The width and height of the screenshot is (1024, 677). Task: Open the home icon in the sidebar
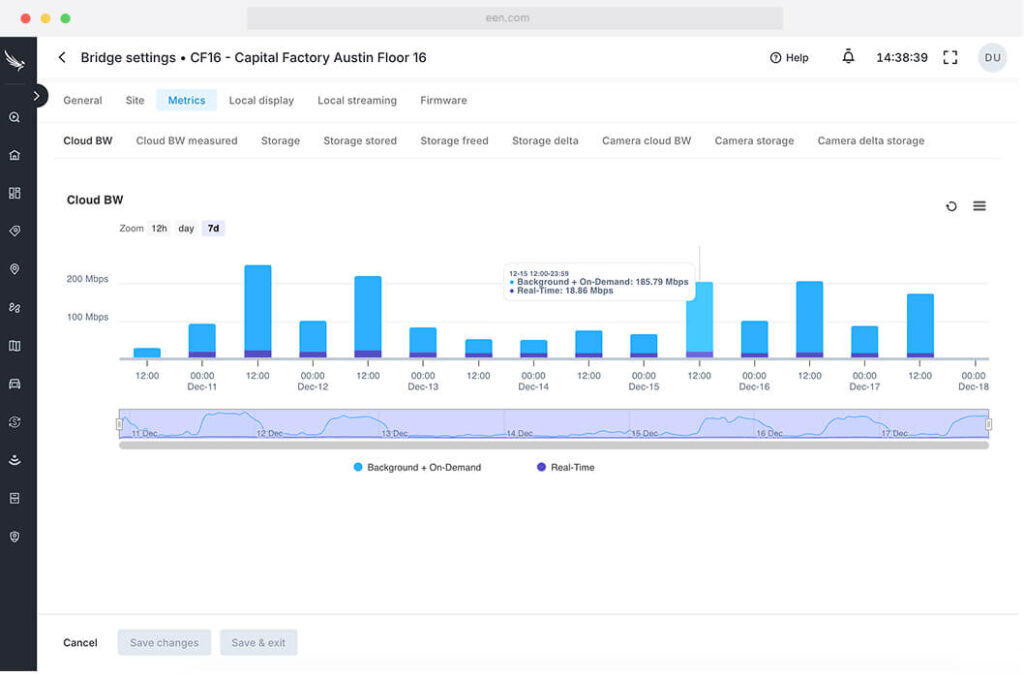pos(14,155)
